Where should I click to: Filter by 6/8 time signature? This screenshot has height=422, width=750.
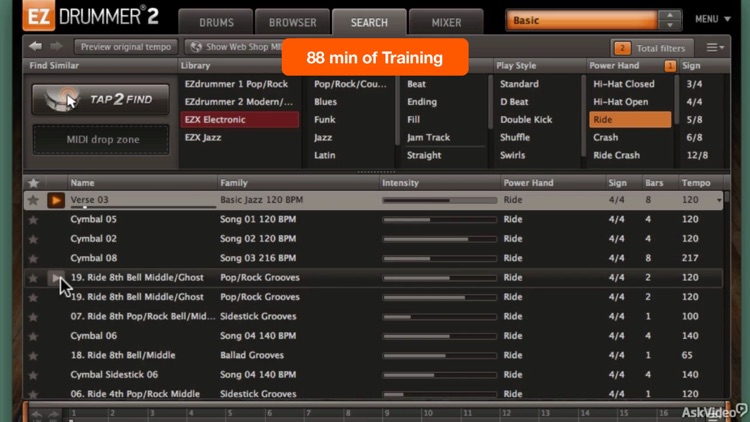click(x=694, y=138)
